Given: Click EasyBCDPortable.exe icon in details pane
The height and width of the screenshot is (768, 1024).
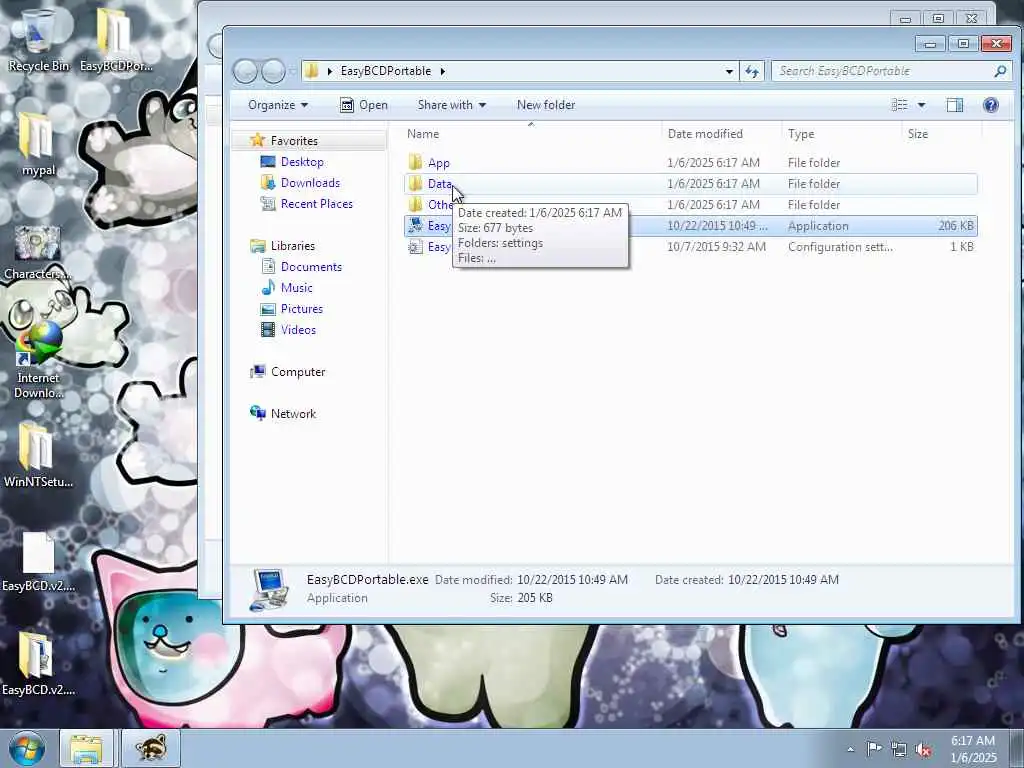Looking at the screenshot, I should 269,589.
